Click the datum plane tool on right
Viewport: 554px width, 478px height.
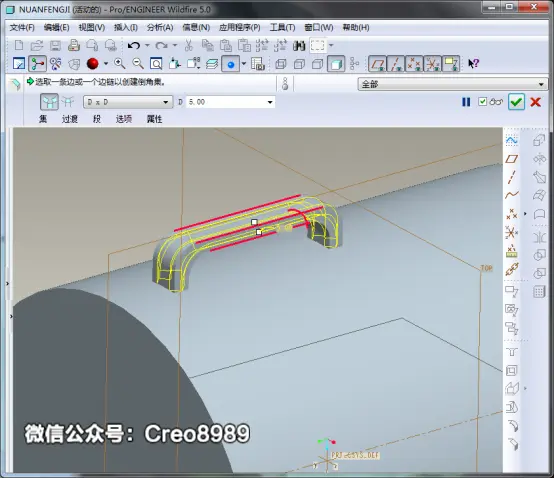[x=511, y=159]
